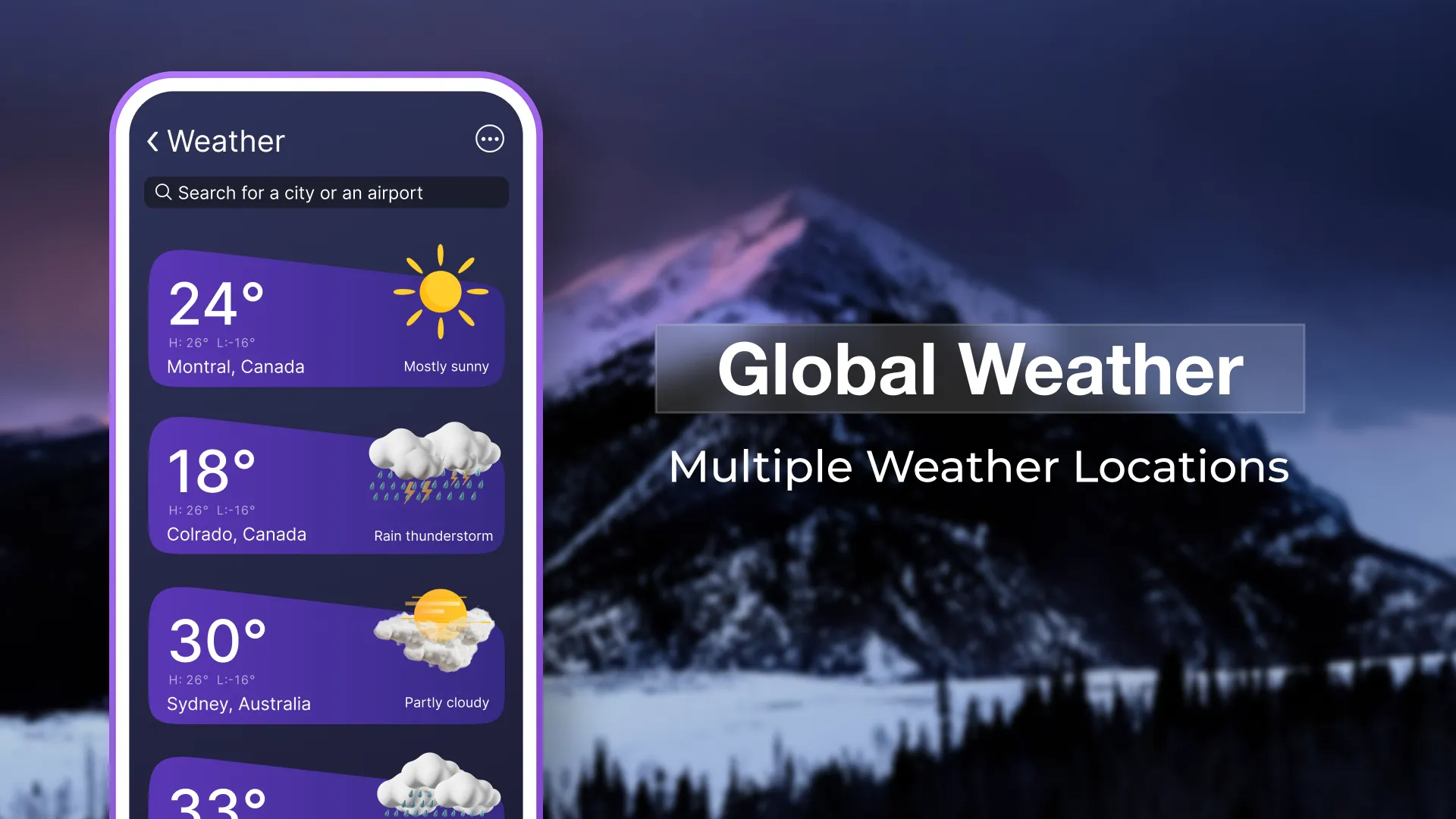
Task: Open the three-dot overflow menu icon
Action: [489, 139]
